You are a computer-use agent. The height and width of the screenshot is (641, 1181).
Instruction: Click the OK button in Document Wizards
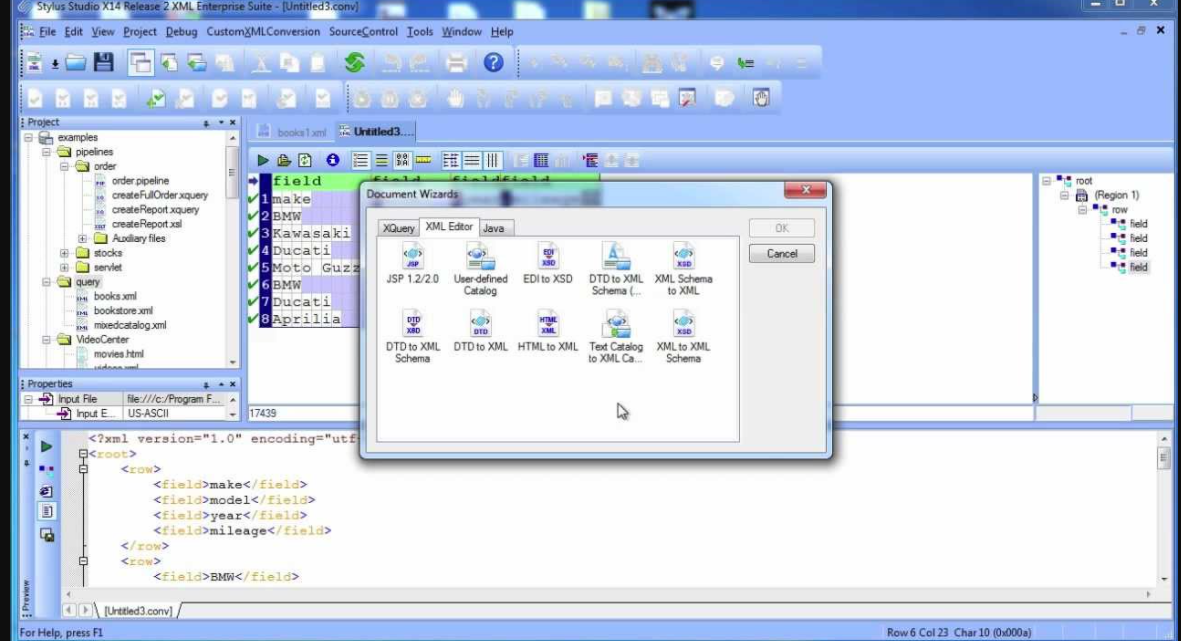point(782,227)
